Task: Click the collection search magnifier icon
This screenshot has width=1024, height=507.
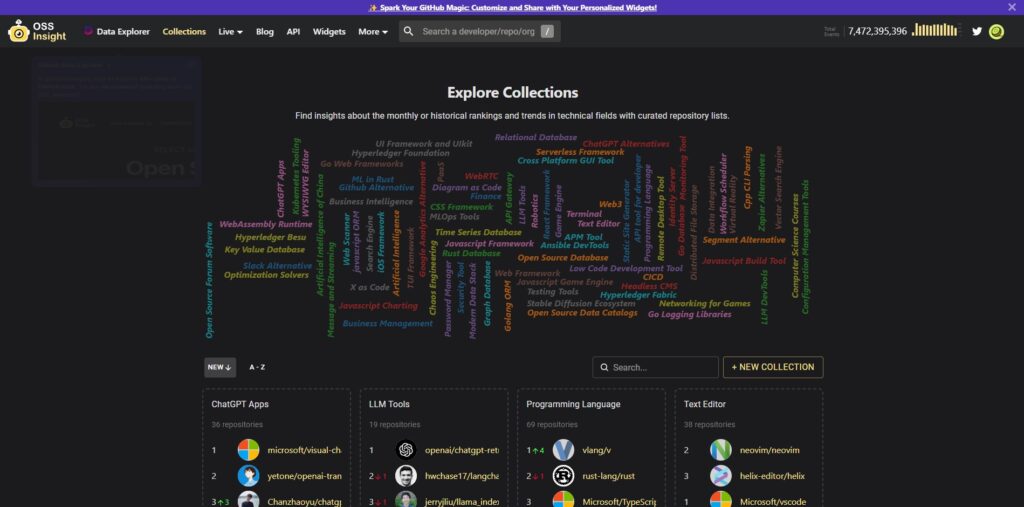Action: coord(605,367)
